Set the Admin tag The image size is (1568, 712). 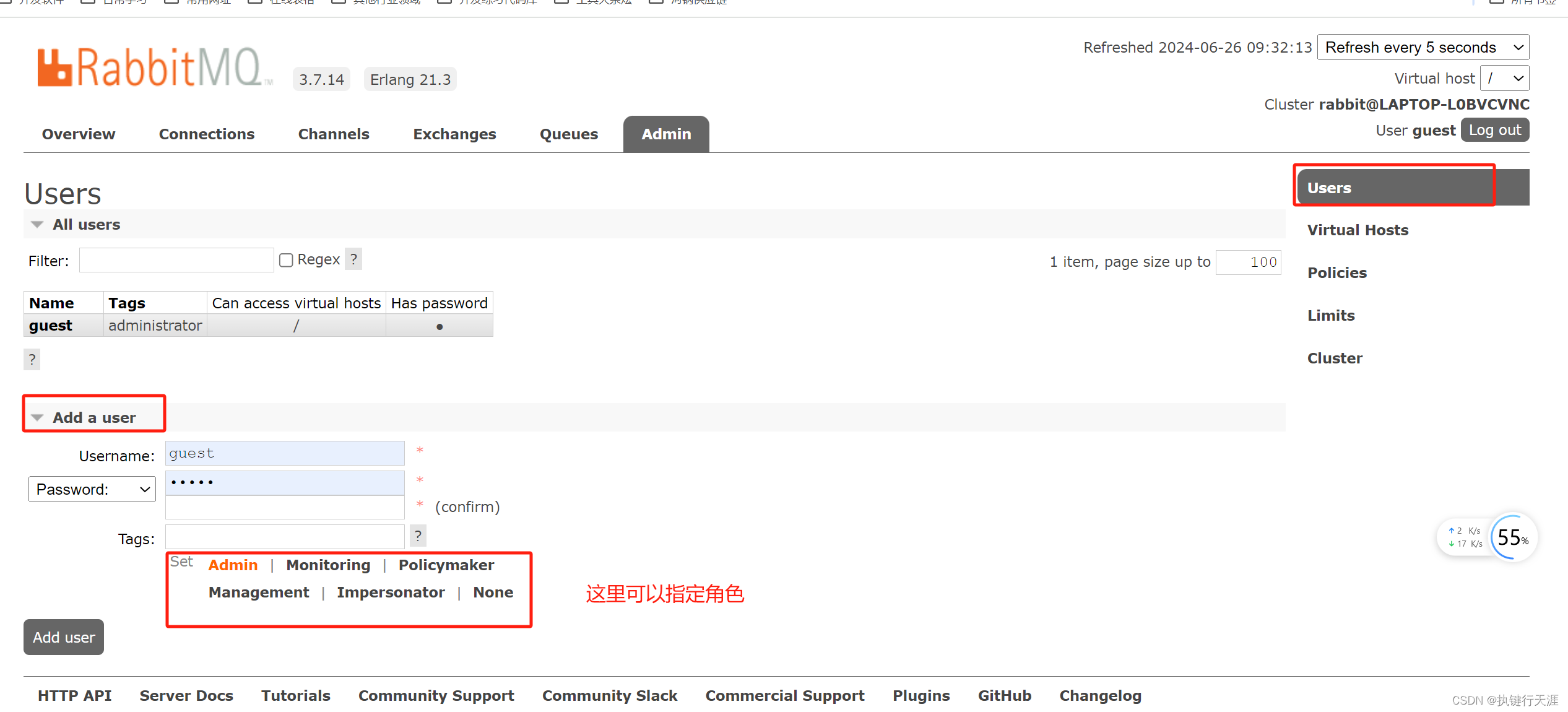(x=233, y=565)
